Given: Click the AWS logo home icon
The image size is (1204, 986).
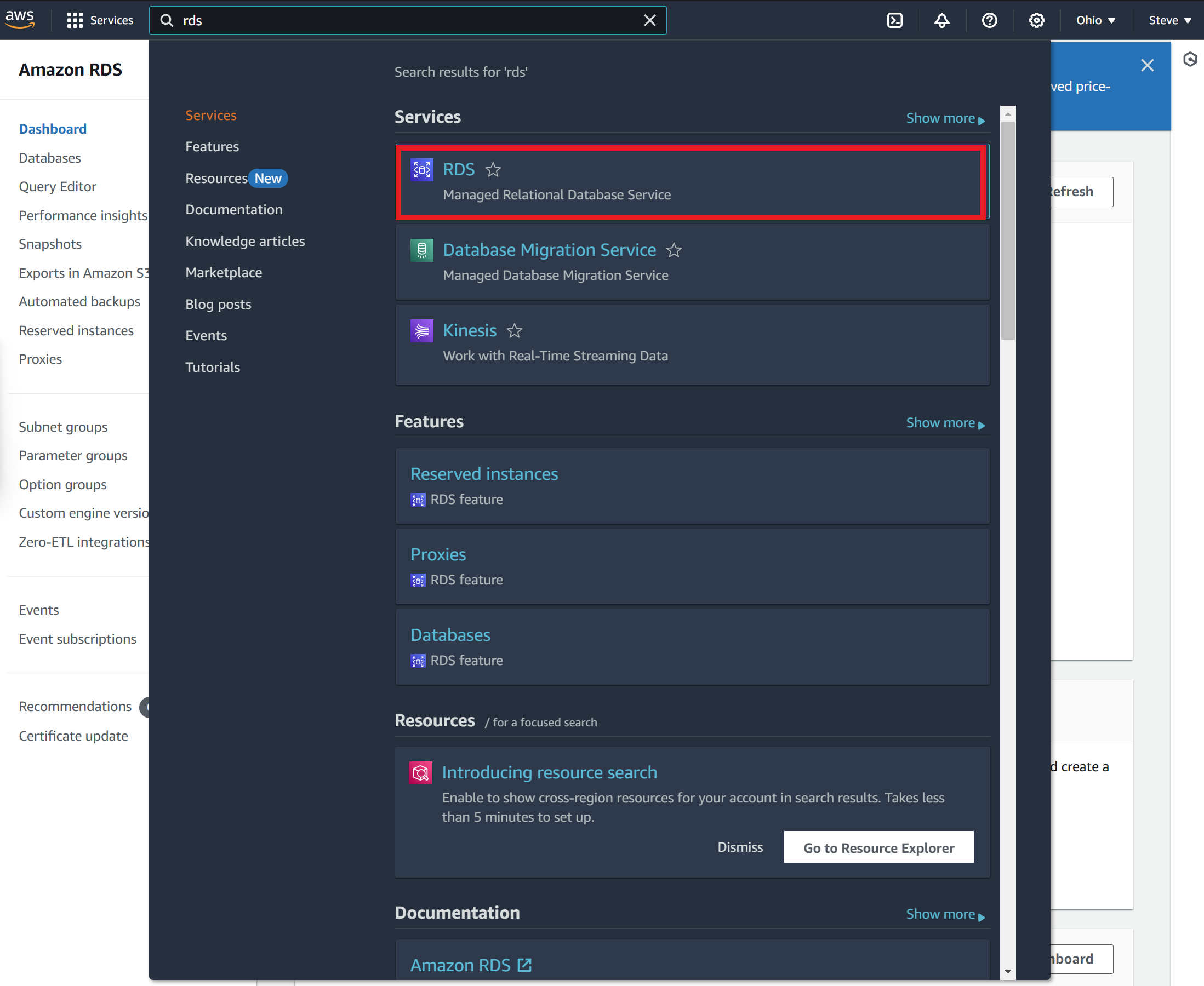Looking at the screenshot, I should pyautogui.click(x=20, y=19).
